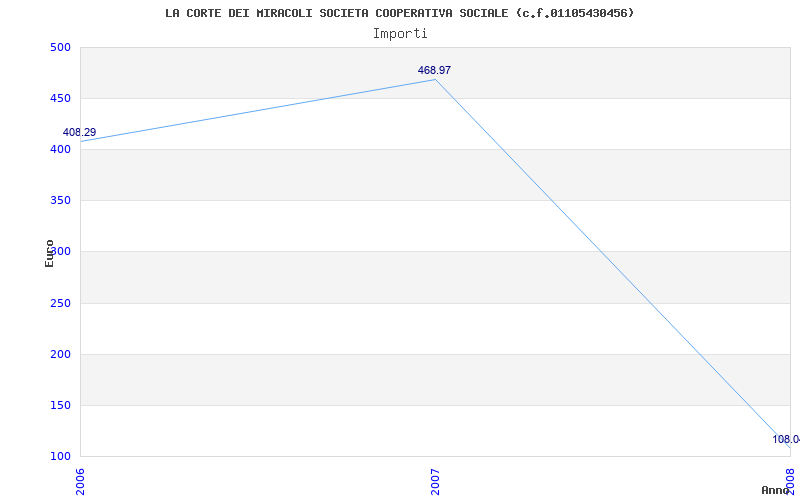Select the 108.04 data label

point(786,439)
